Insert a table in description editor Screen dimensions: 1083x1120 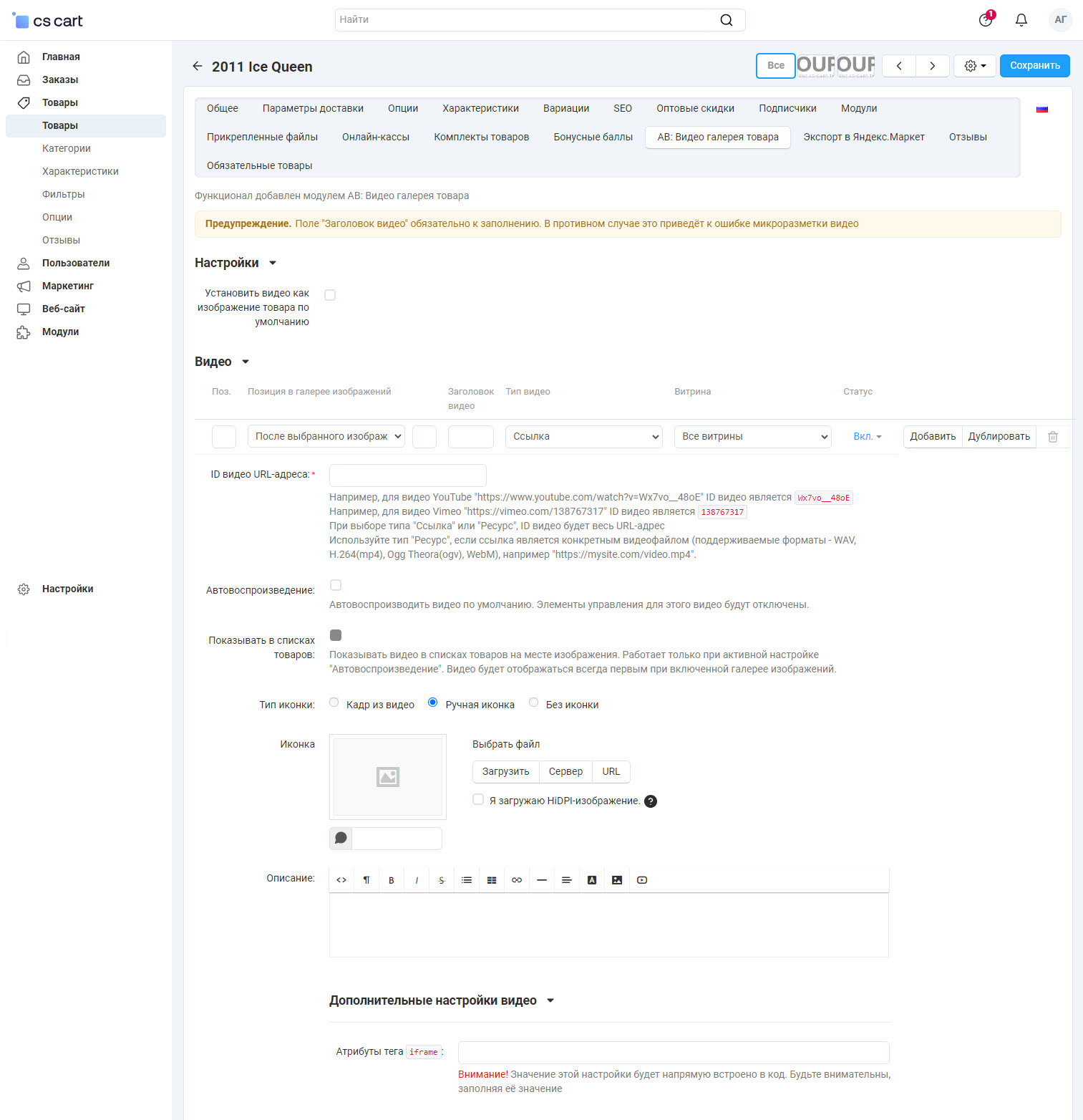tap(492, 880)
